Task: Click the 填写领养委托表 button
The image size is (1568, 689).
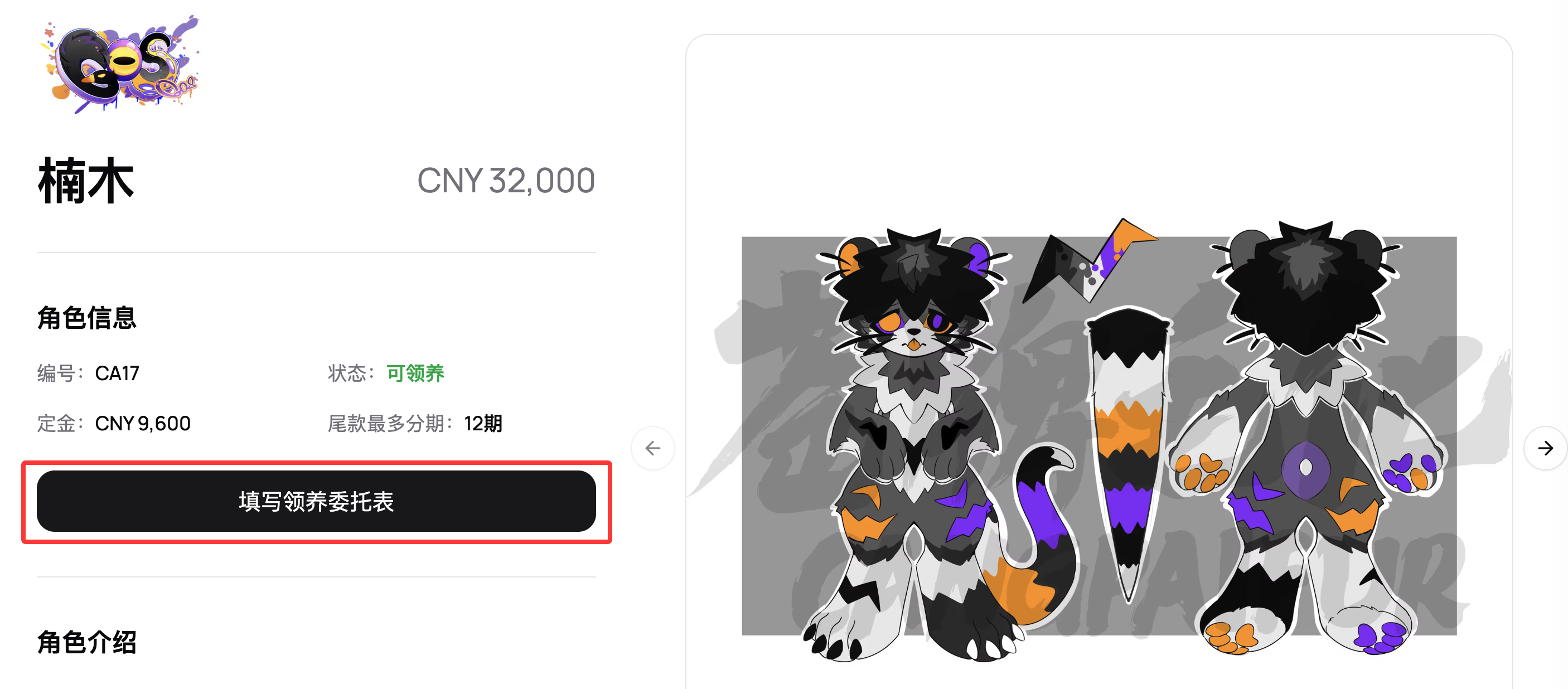Action: pyautogui.click(x=316, y=502)
